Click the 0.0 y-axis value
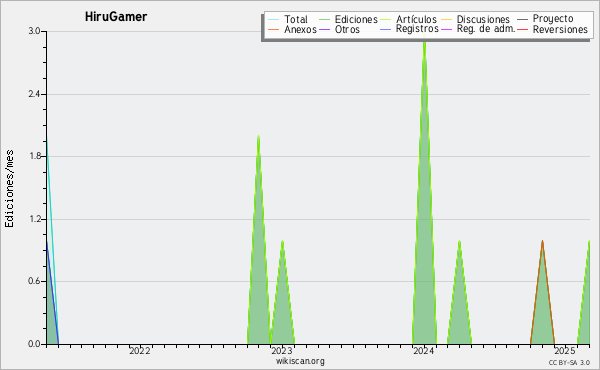The width and height of the screenshot is (600, 370). pos(34,344)
